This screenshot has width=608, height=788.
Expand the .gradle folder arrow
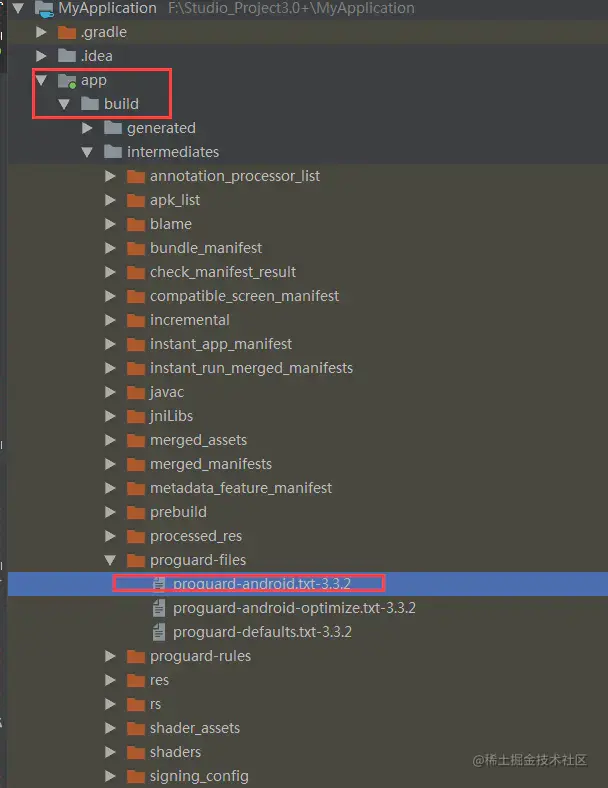click(x=41, y=32)
